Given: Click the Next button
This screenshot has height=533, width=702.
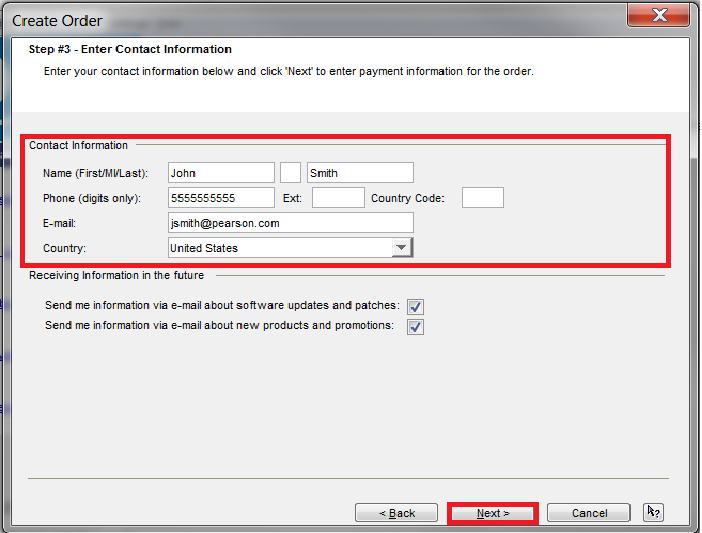Looking at the screenshot, I should [x=493, y=513].
